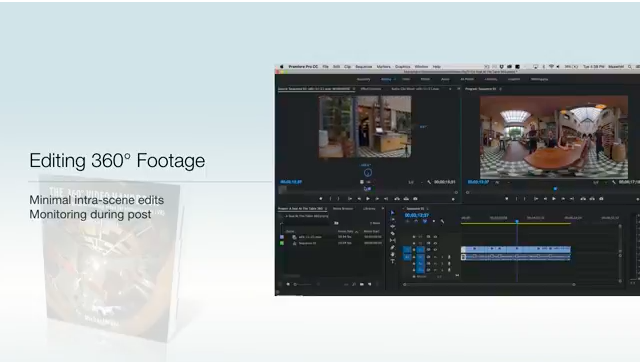Open Program monitor settings wrench
This screenshot has height=364, width=640.
coord(614,182)
